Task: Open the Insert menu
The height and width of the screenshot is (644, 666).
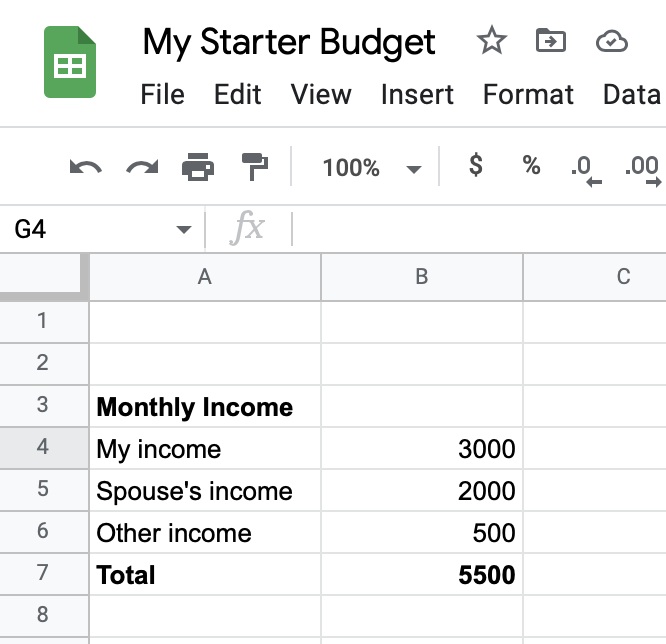Action: point(417,94)
